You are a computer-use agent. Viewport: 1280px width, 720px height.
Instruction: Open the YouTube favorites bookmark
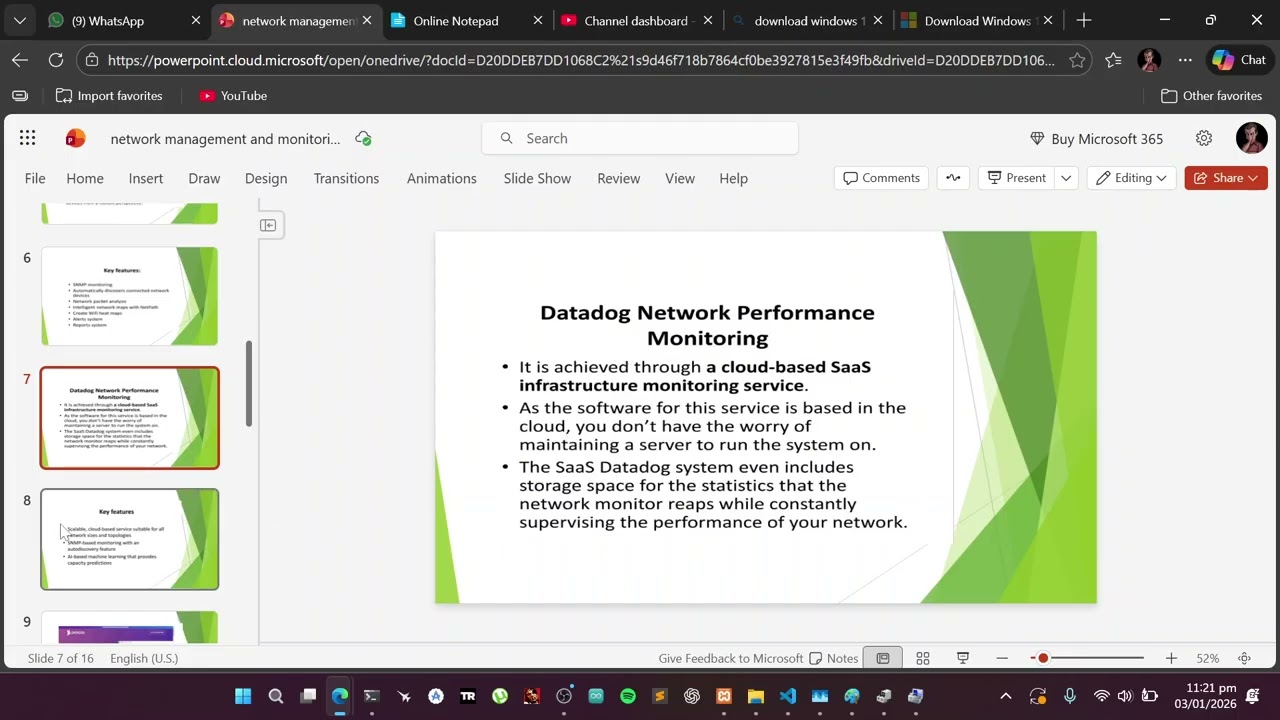pyautogui.click(x=233, y=96)
